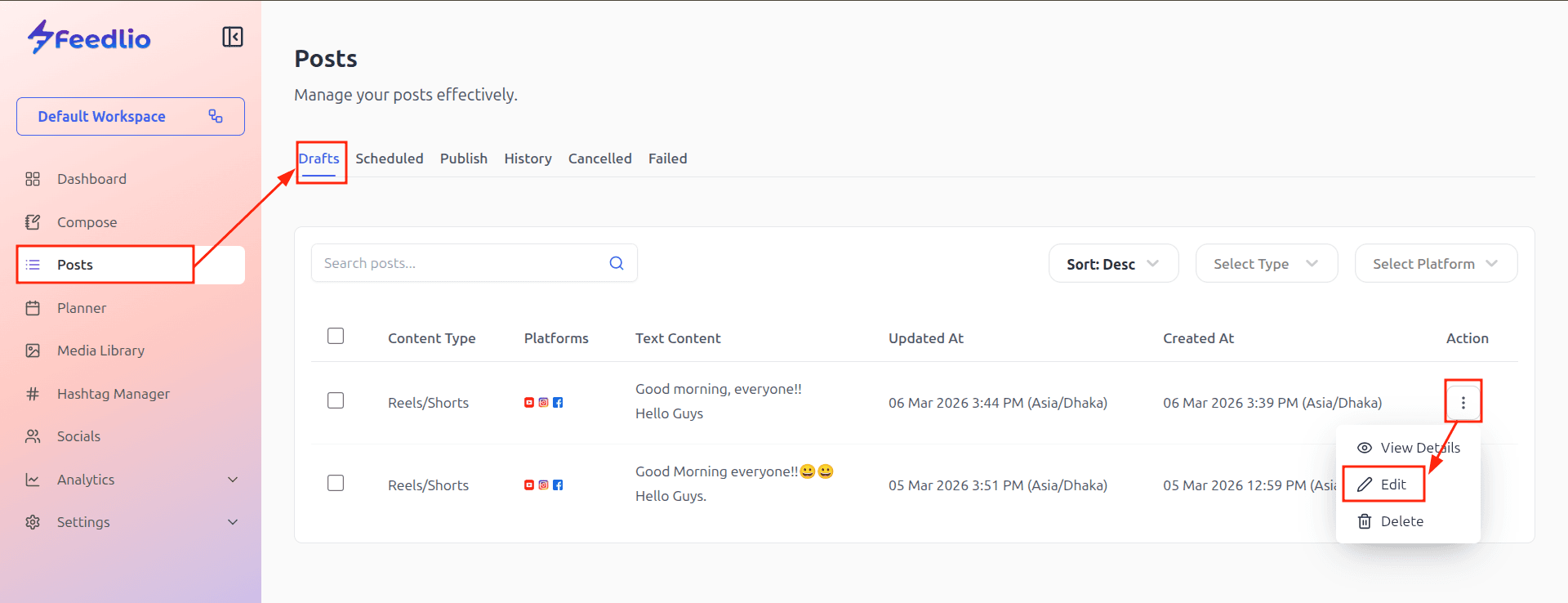Open Dashboard from the sidebar

pyautogui.click(x=91, y=179)
